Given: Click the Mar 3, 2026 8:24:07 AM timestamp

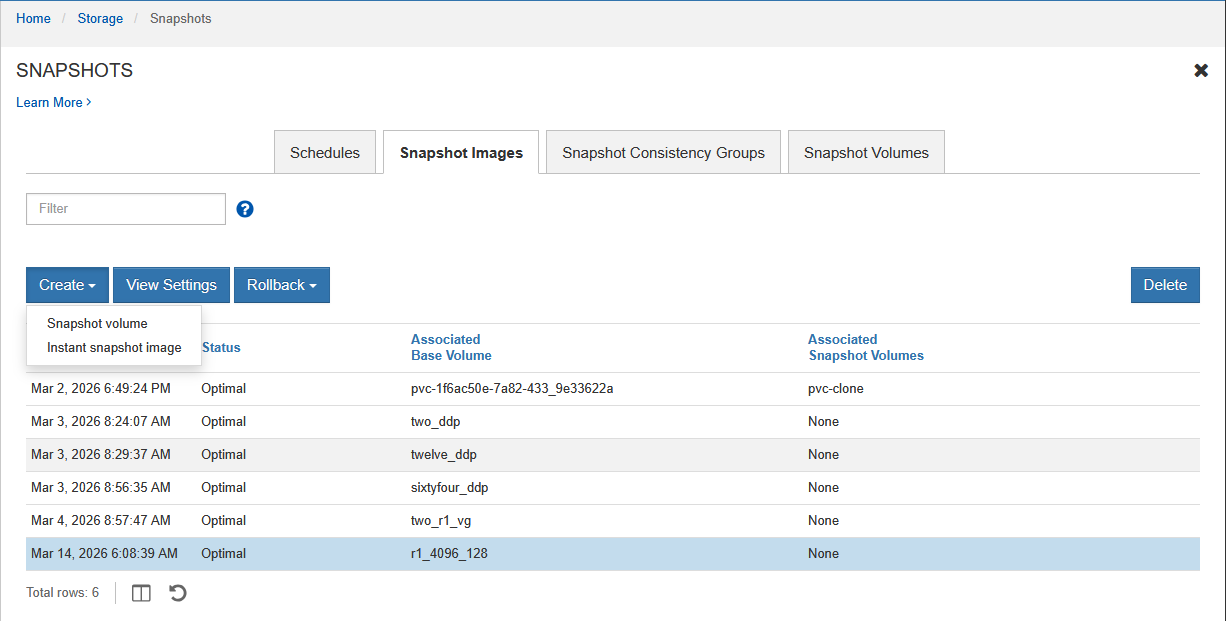Looking at the screenshot, I should (101, 421).
